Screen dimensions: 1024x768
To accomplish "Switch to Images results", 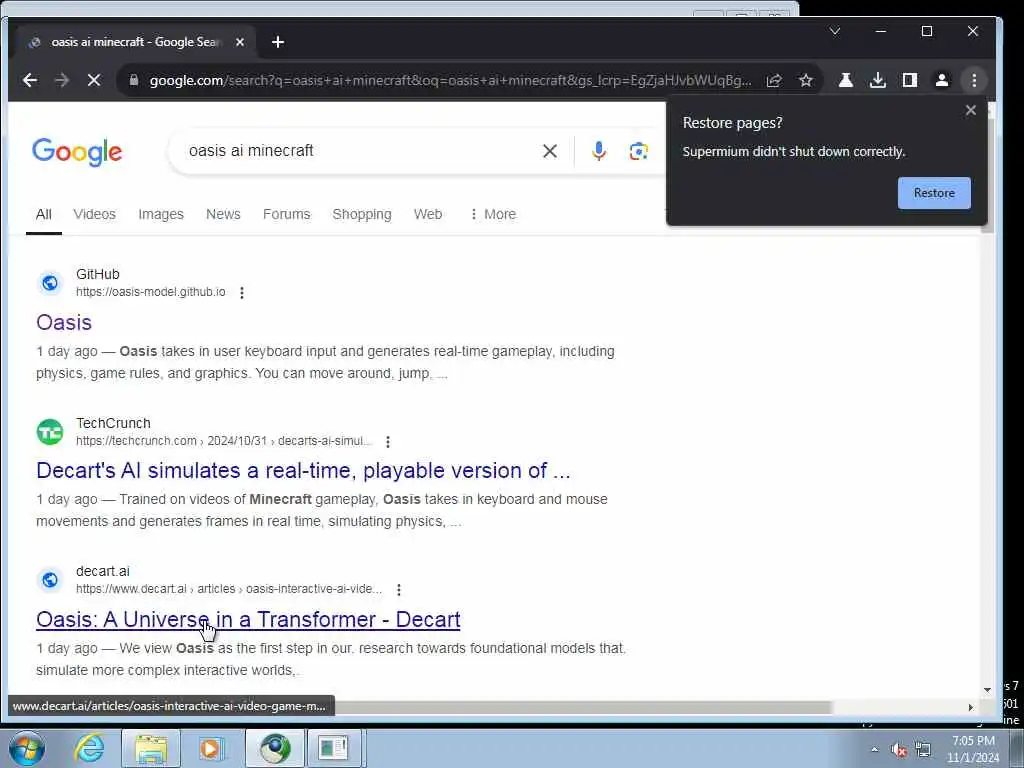I will pos(161,214).
